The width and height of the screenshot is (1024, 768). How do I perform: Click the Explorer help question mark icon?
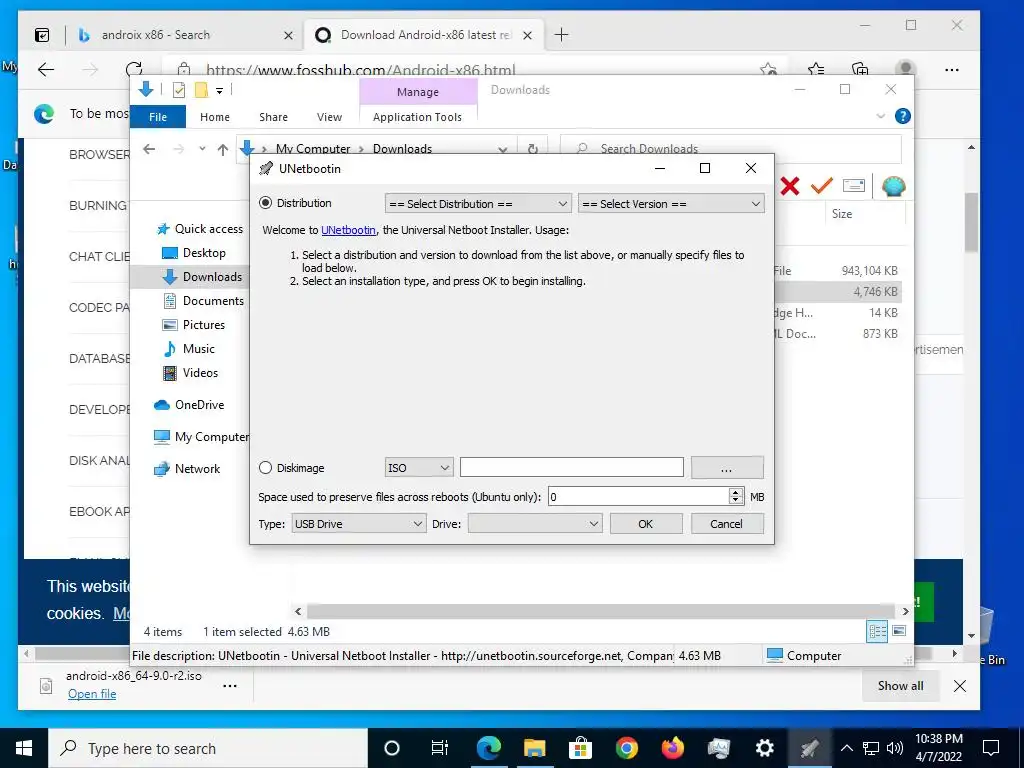click(903, 116)
